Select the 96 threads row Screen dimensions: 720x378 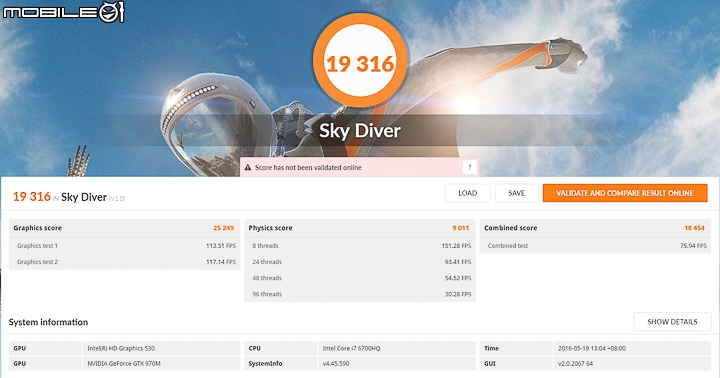point(360,294)
